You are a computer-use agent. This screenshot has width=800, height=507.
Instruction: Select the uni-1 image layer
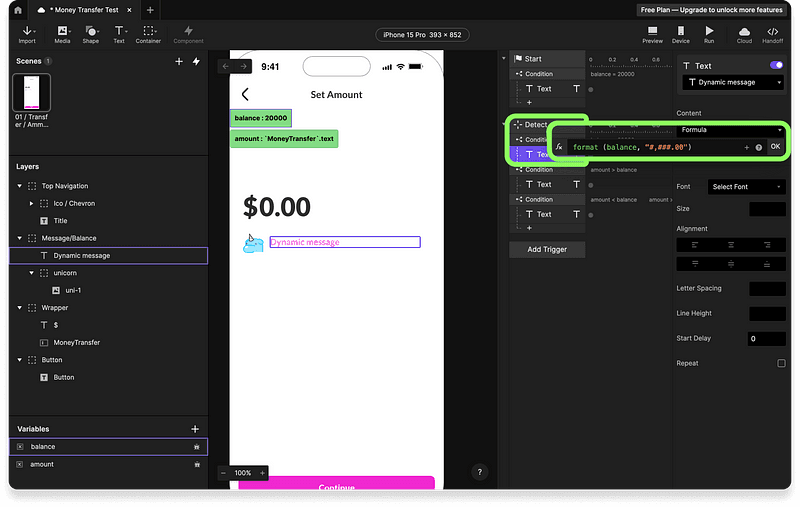(x=109, y=290)
